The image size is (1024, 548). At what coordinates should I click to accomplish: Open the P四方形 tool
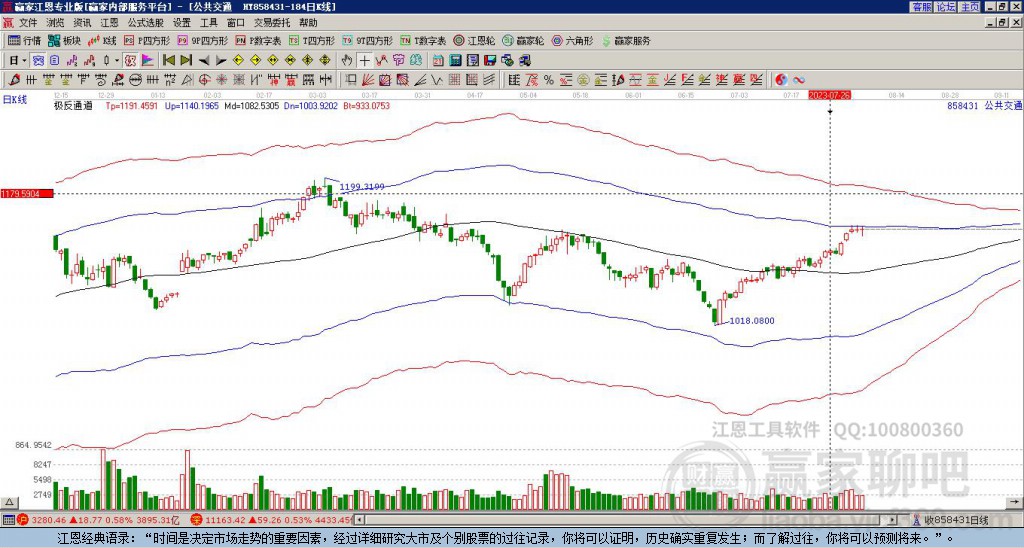click(x=148, y=40)
